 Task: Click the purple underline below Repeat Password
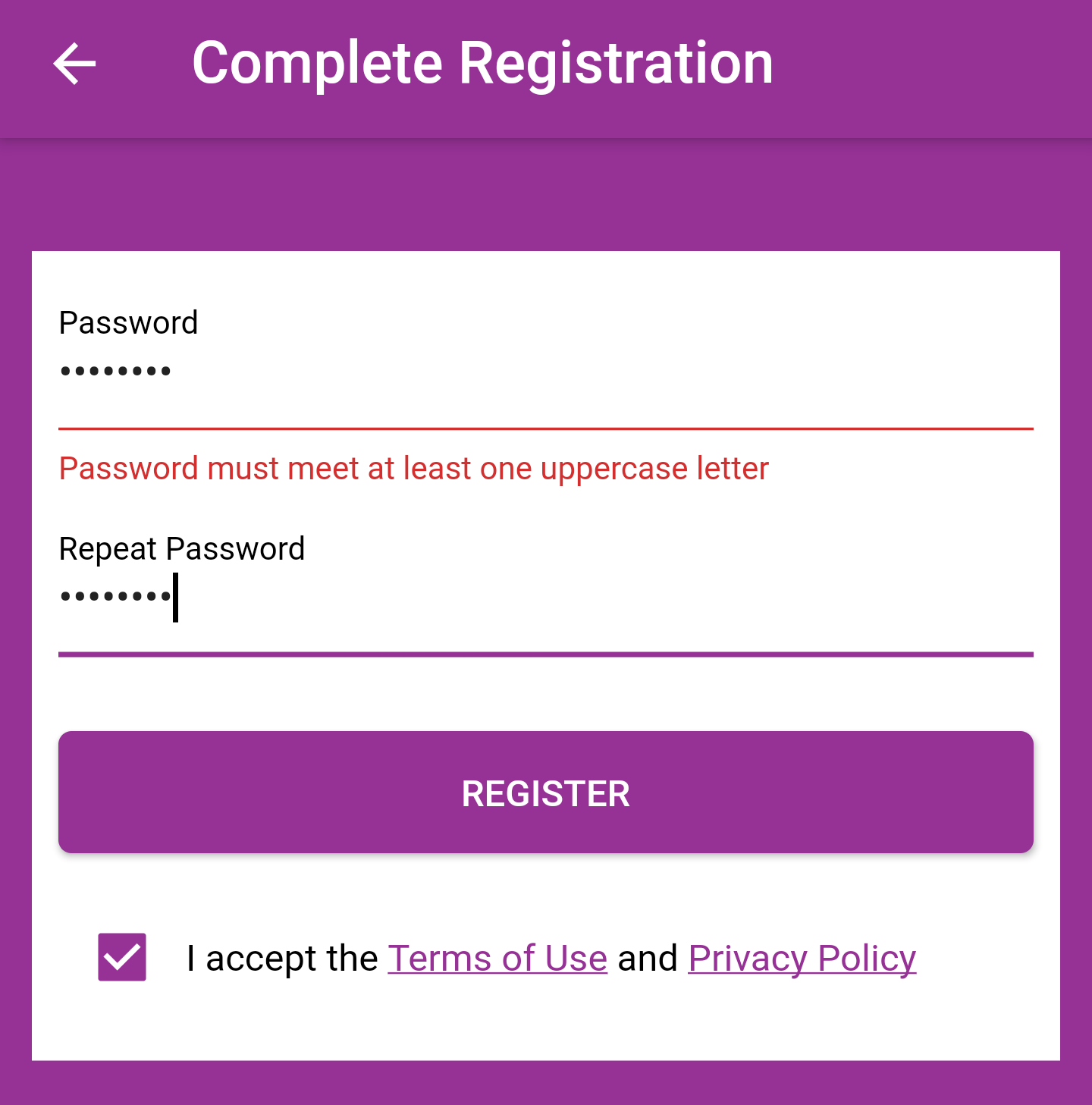tap(546, 654)
